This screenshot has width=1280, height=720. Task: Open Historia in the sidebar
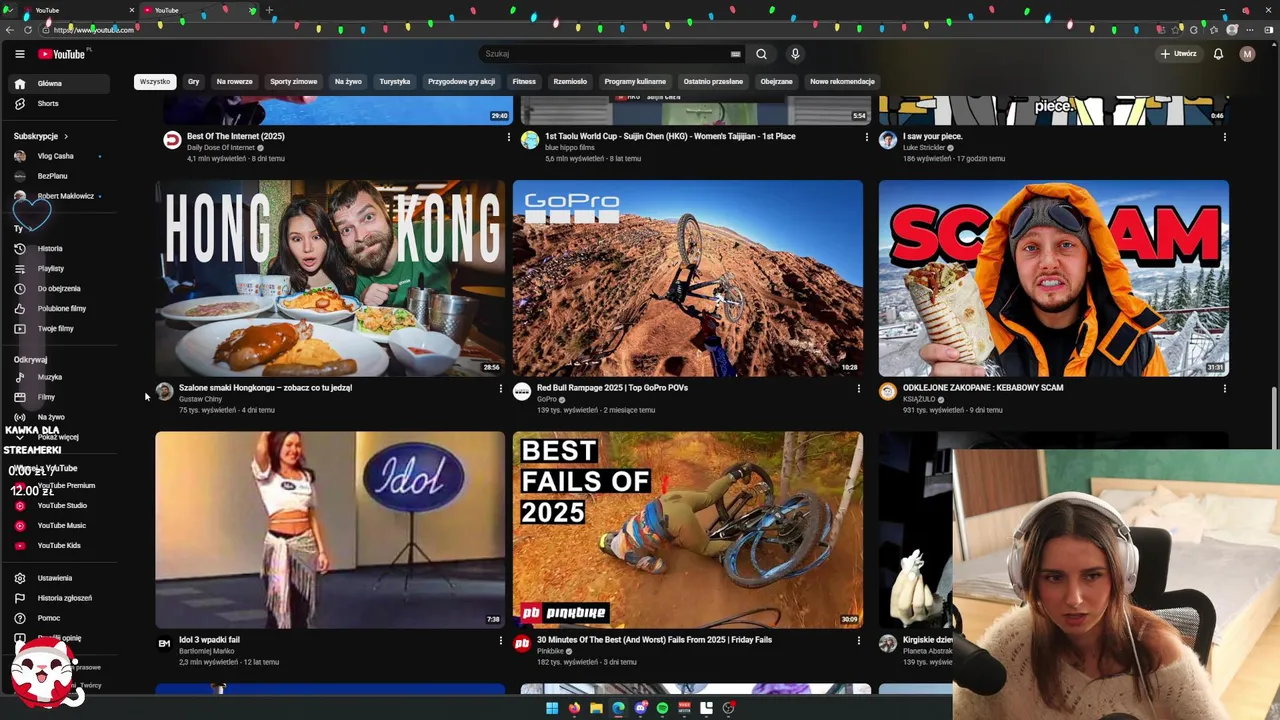point(59,248)
